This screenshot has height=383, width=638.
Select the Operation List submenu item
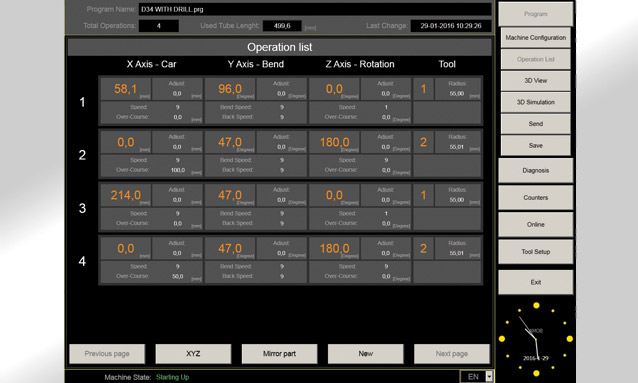click(535, 59)
